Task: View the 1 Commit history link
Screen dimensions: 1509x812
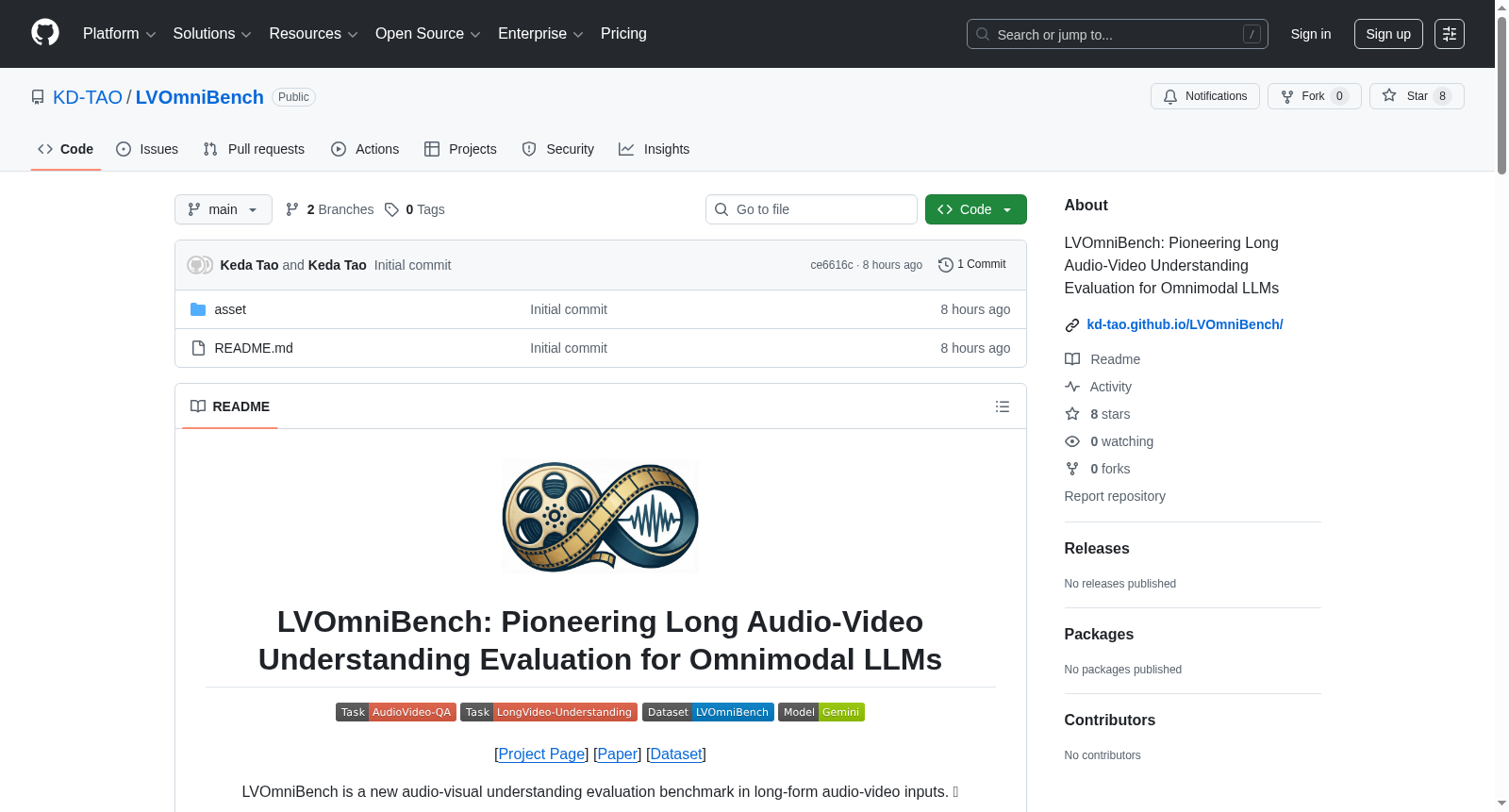Action: [x=972, y=265]
